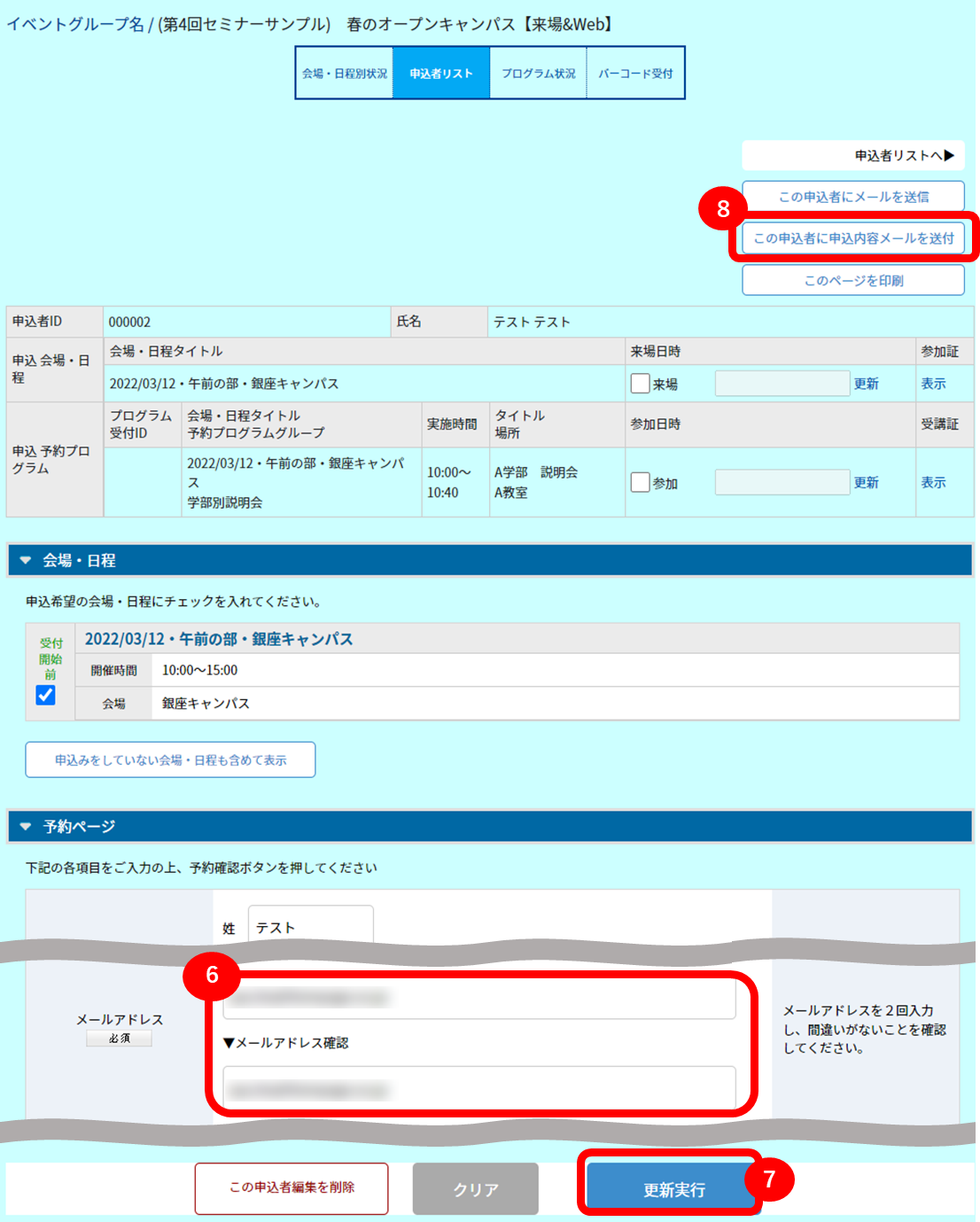Click the 更新実行 button
This screenshot has height=1222, width=980.
[673, 1188]
